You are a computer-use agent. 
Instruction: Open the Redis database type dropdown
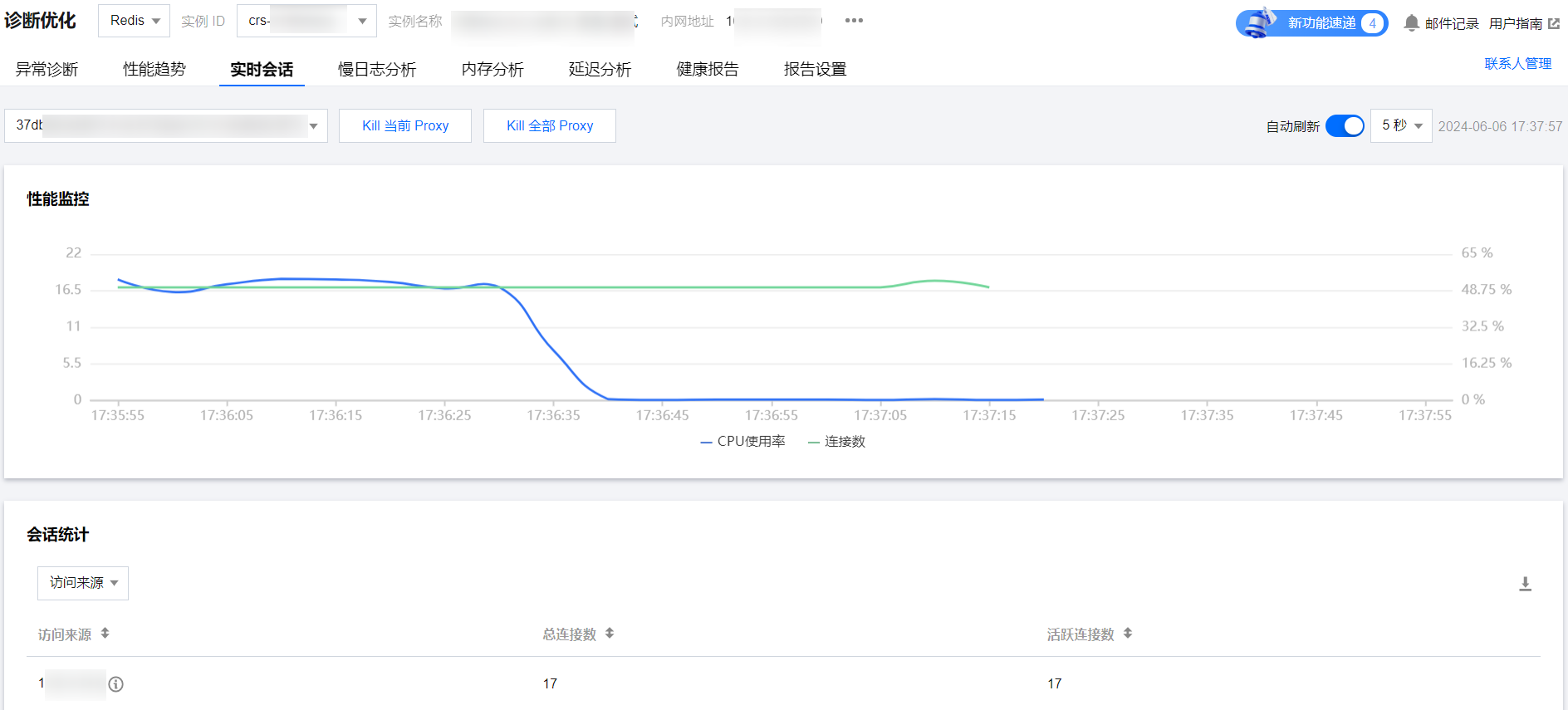pyautogui.click(x=134, y=21)
